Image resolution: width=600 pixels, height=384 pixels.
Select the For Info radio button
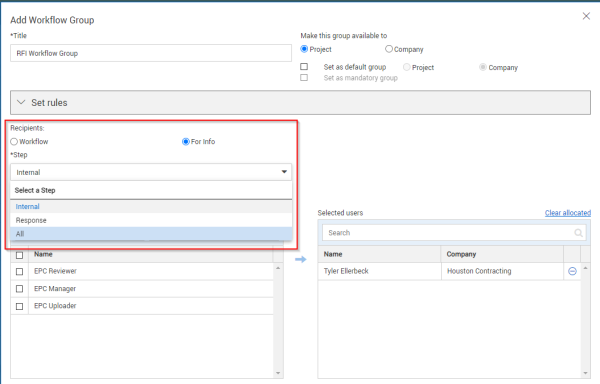click(x=186, y=142)
